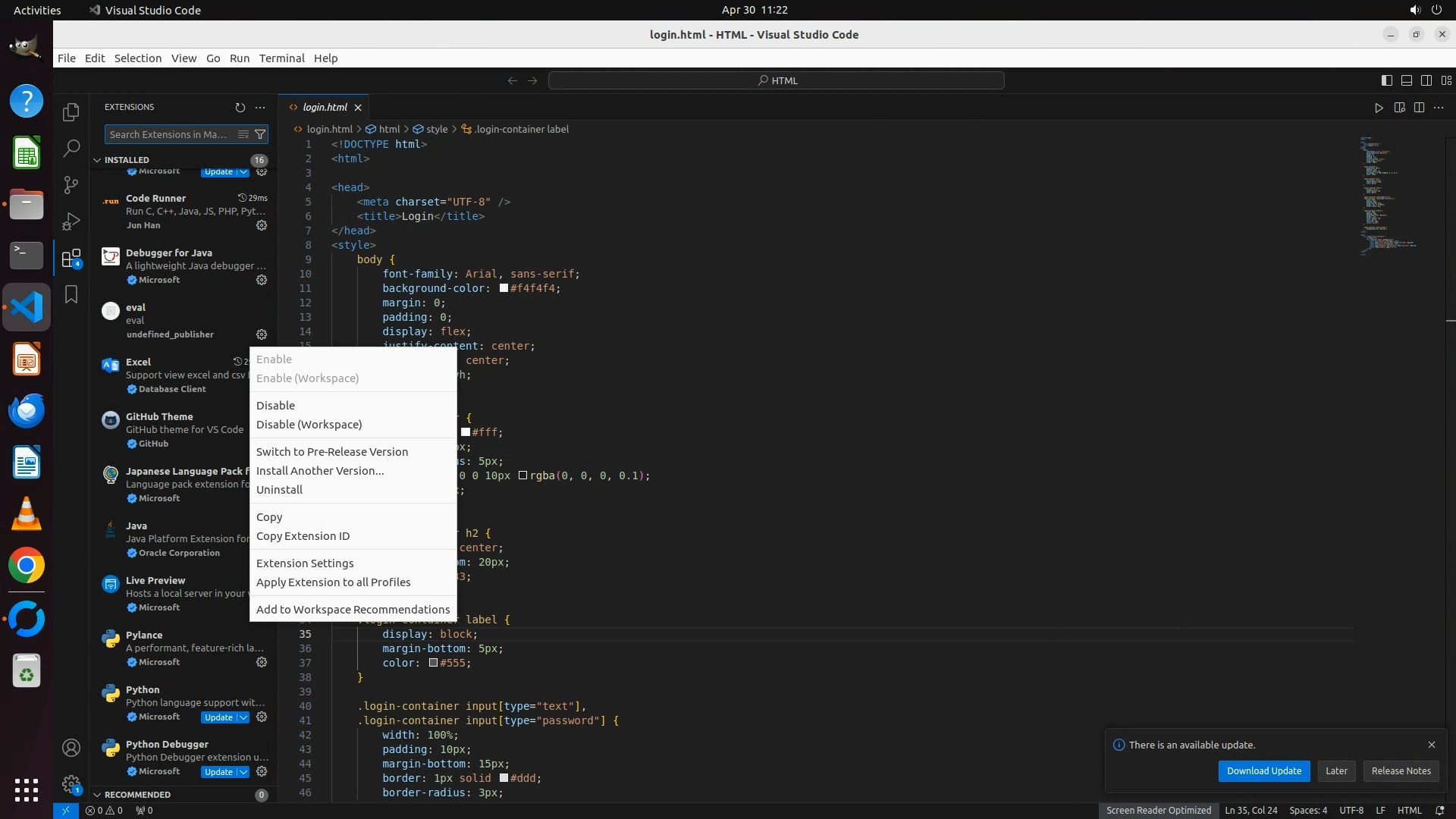Click the filter extensions funnel icon
The image size is (1456, 819).
(x=260, y=134)
